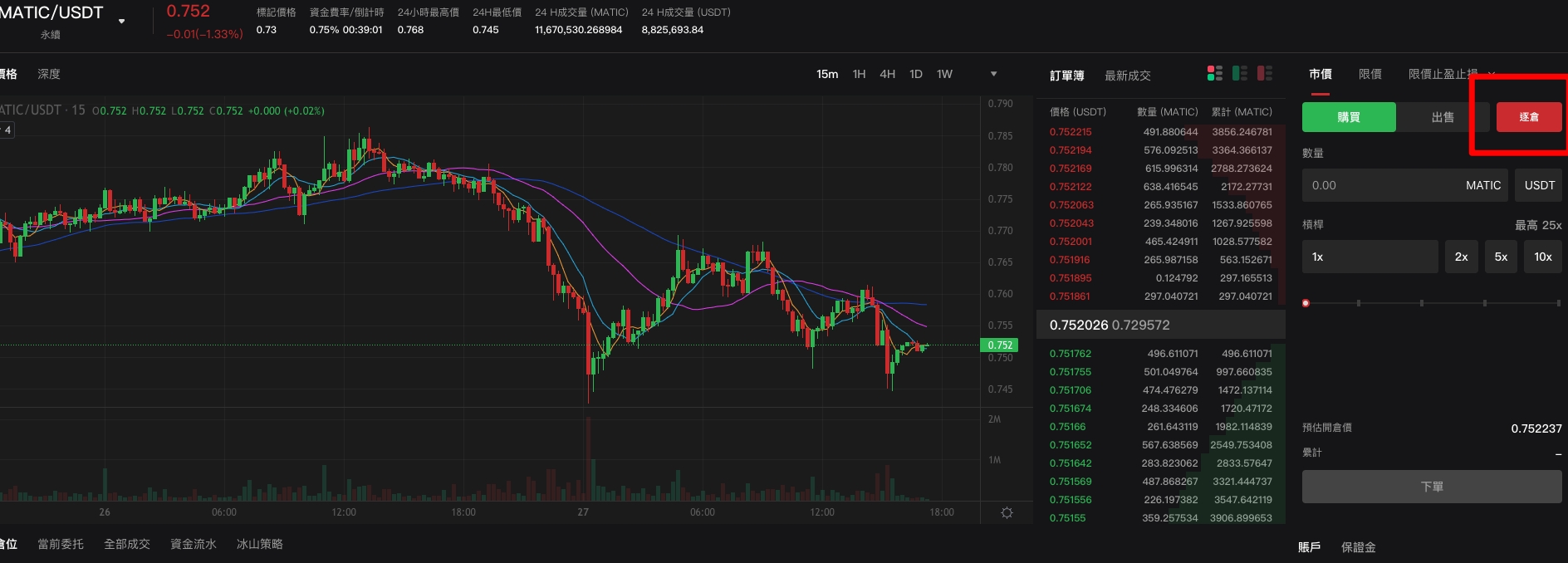Click the 數量 quantity input field
1568x563 pixels.
1379,185
